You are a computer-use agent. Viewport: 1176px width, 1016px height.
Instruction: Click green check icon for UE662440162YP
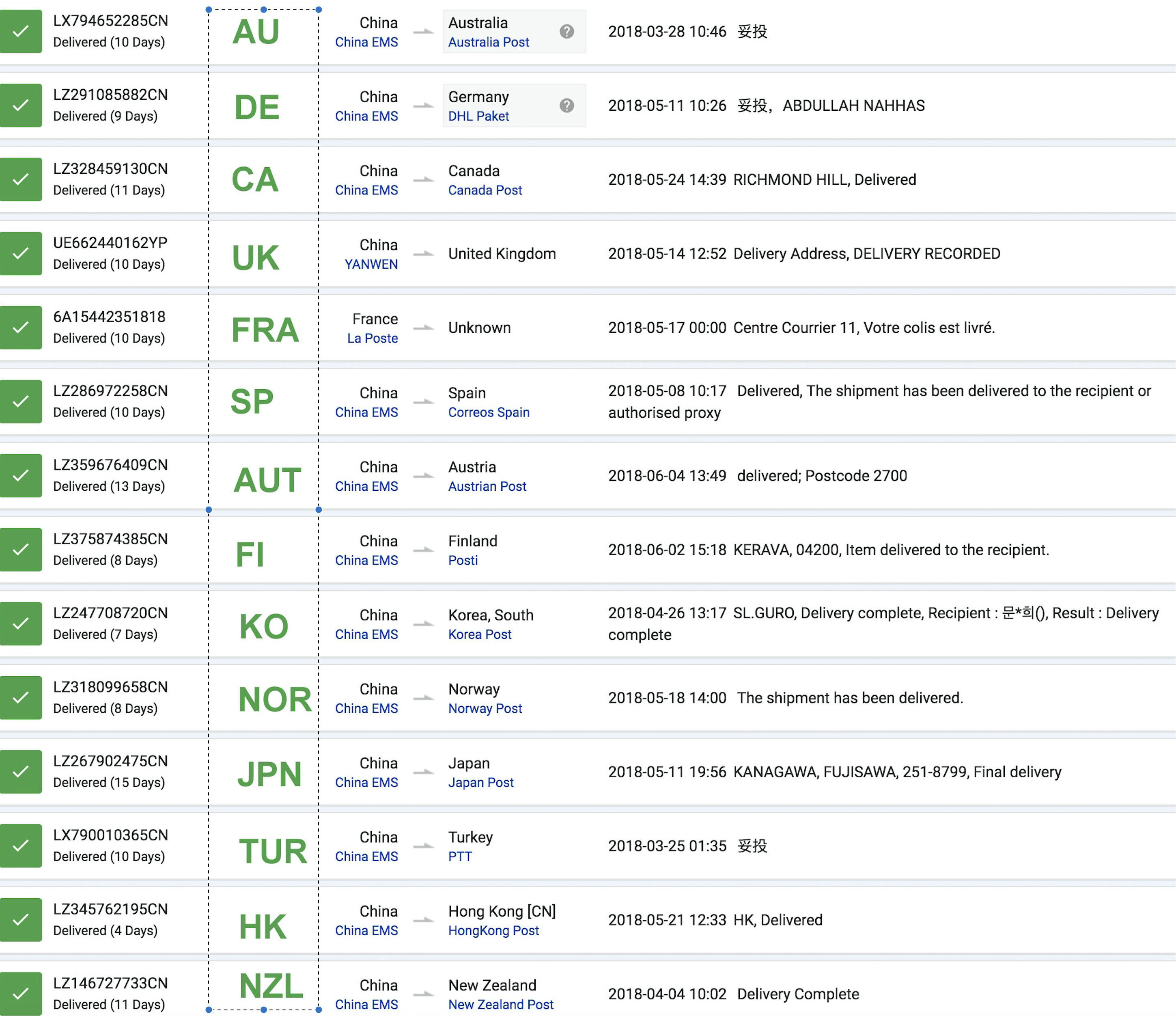pos(21,254)
